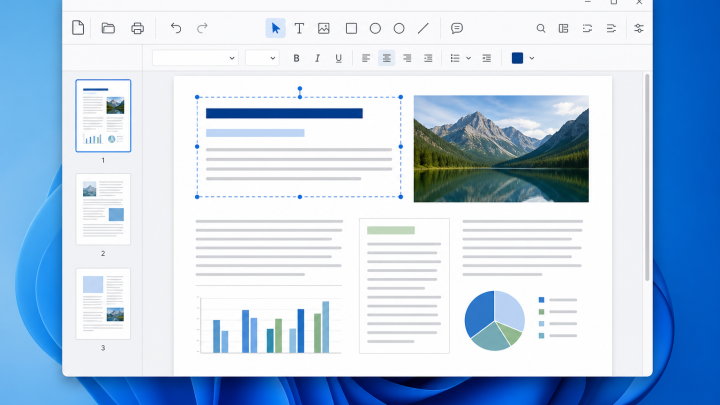Click the top-right corner handle of the selection
The width and height of the screenshot is (720, 405).
click(x=401, y=97)
